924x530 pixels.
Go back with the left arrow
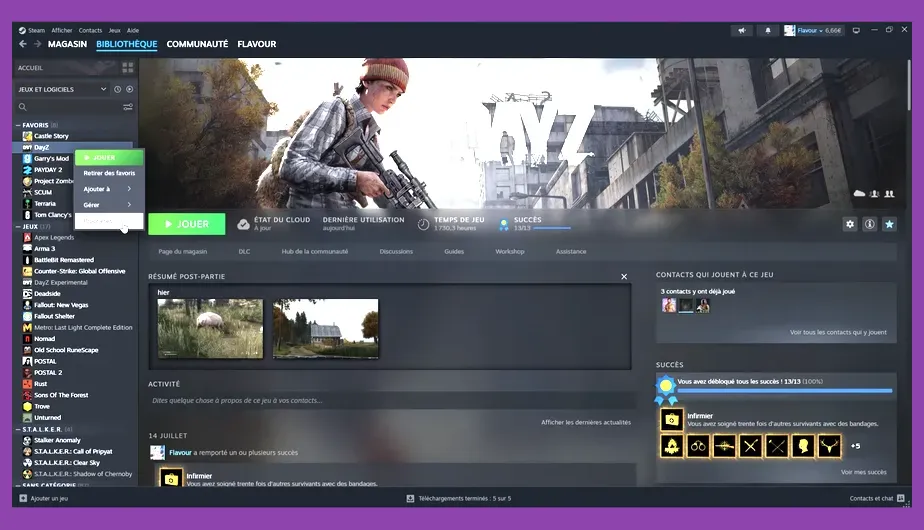[x=22, y=44]
